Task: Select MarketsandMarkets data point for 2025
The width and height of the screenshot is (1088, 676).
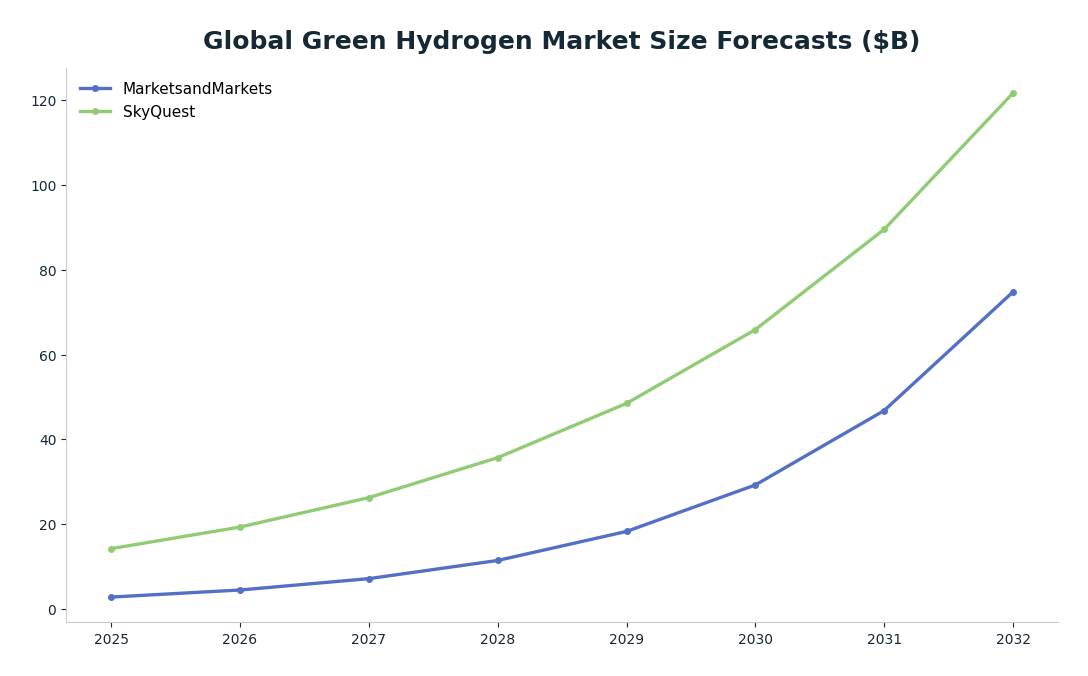Action: coord(112,598)
